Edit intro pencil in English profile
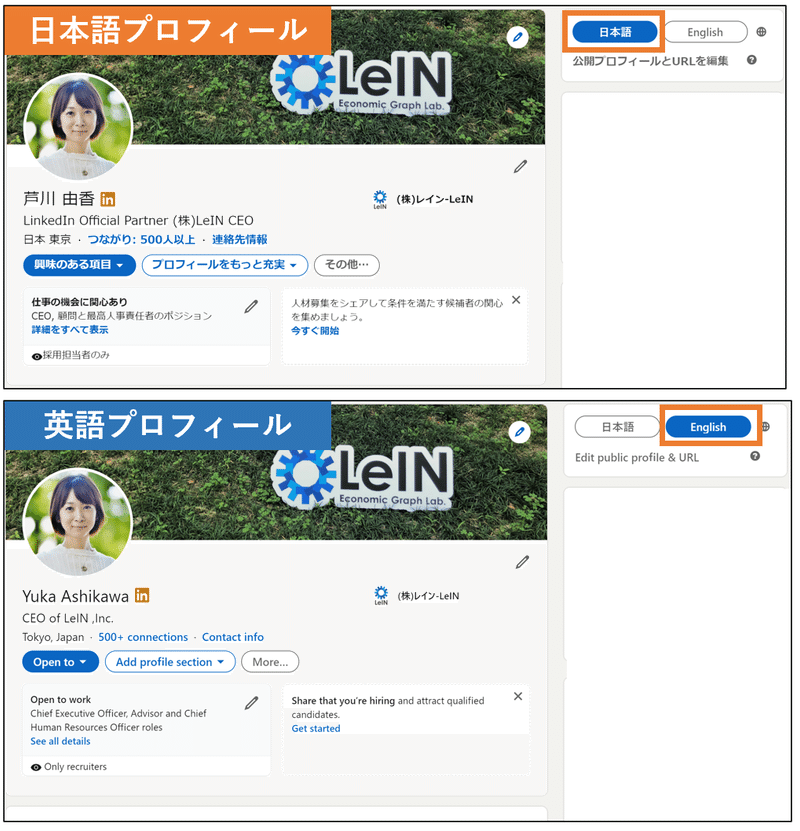The width and height of the screenshot is (800, 831). [522, 562]
